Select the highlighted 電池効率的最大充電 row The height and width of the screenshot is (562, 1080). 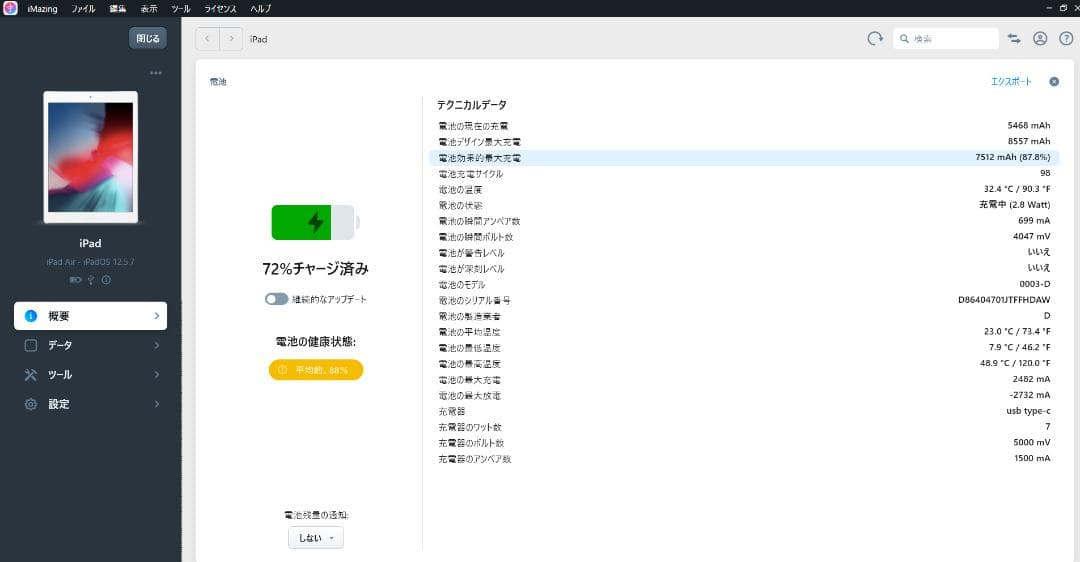tap(744, 158)
